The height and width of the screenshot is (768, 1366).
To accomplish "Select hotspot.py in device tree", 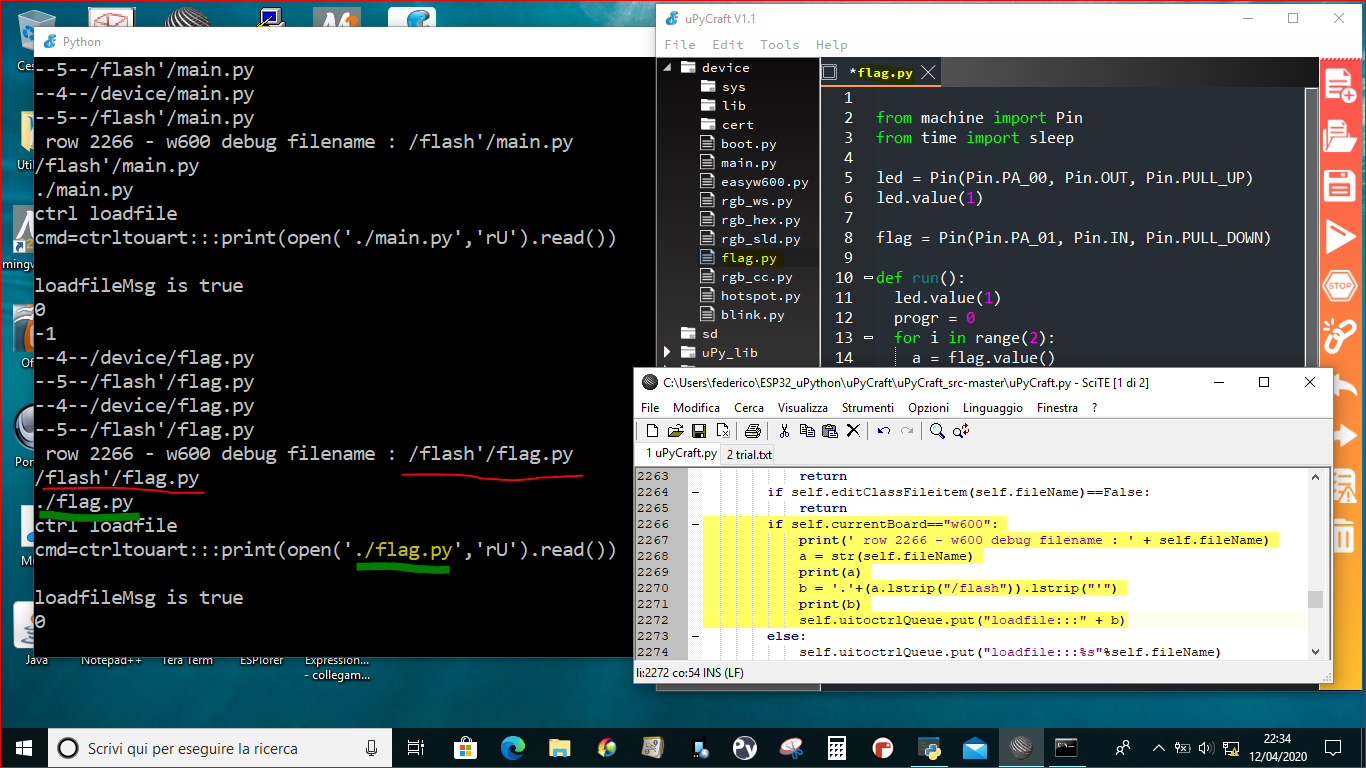I will pos(760,296).
